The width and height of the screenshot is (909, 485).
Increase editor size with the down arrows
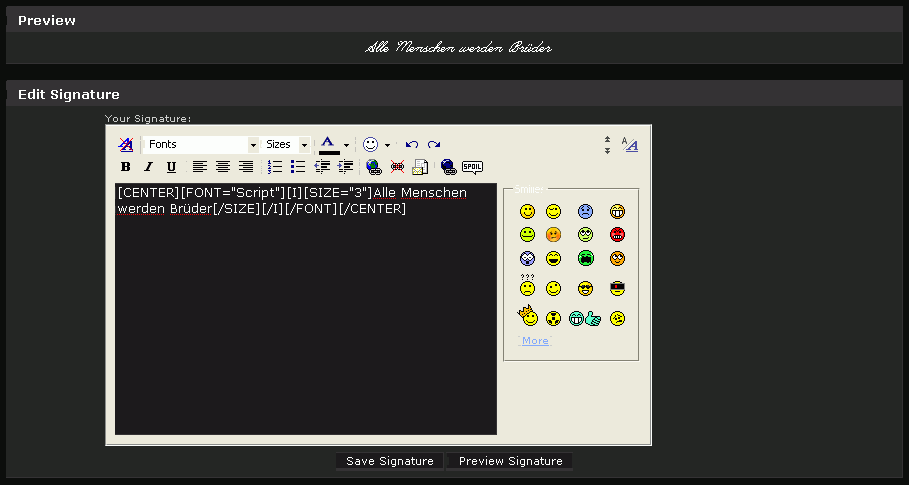[607, 150]
